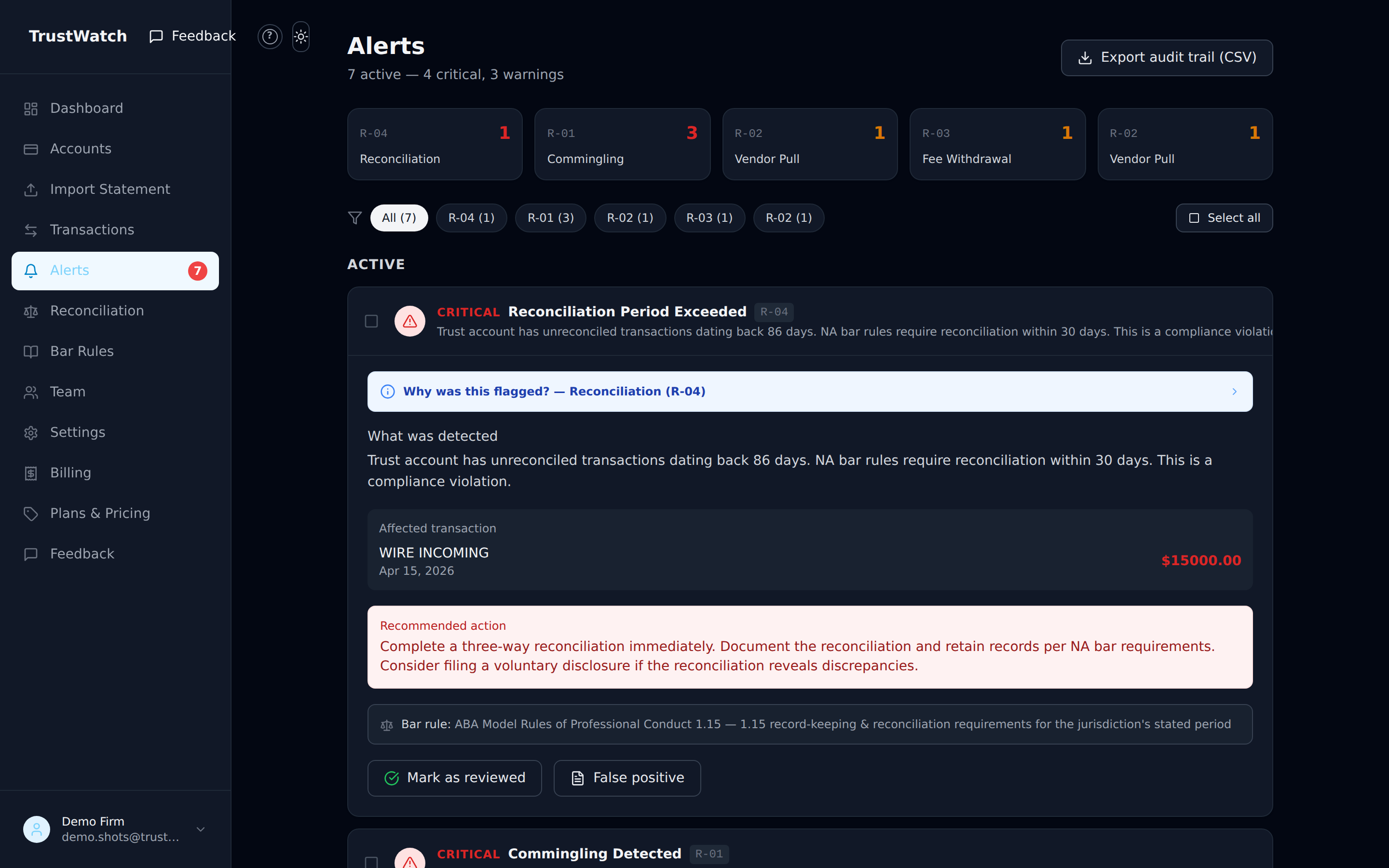Click the TrustWatch logo text
1389x868 pixels.
tap(78, 36)
